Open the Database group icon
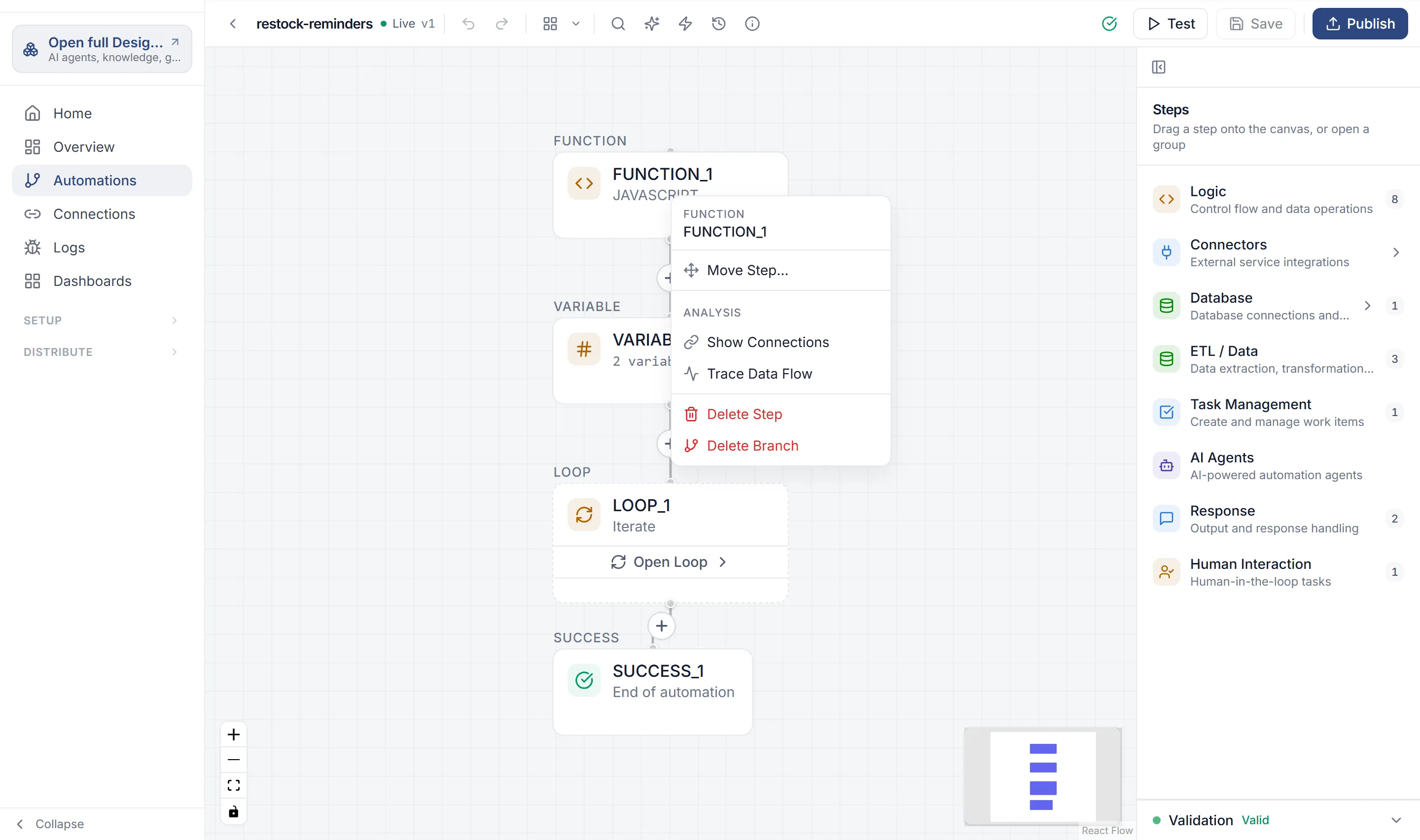The height and width of the screenshot is (840, 1420). click(x=1167, y=306)
